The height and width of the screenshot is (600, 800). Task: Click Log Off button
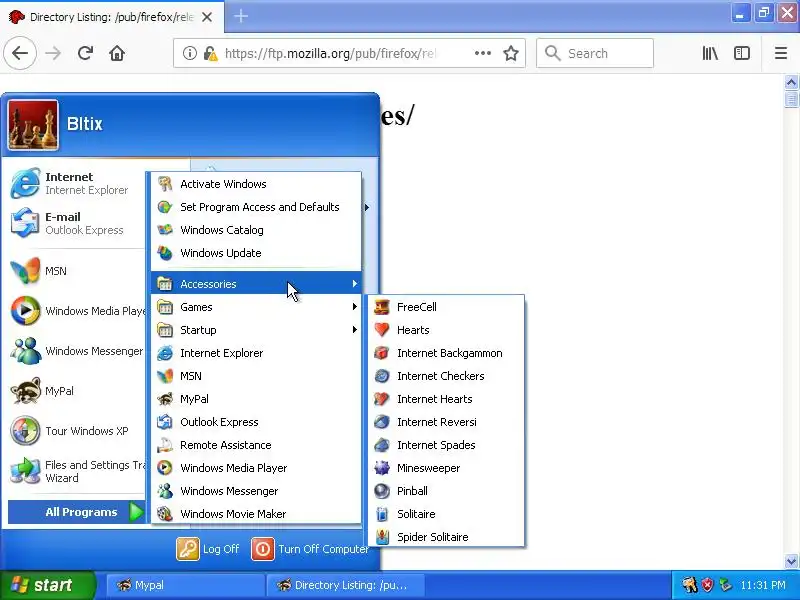208,549
